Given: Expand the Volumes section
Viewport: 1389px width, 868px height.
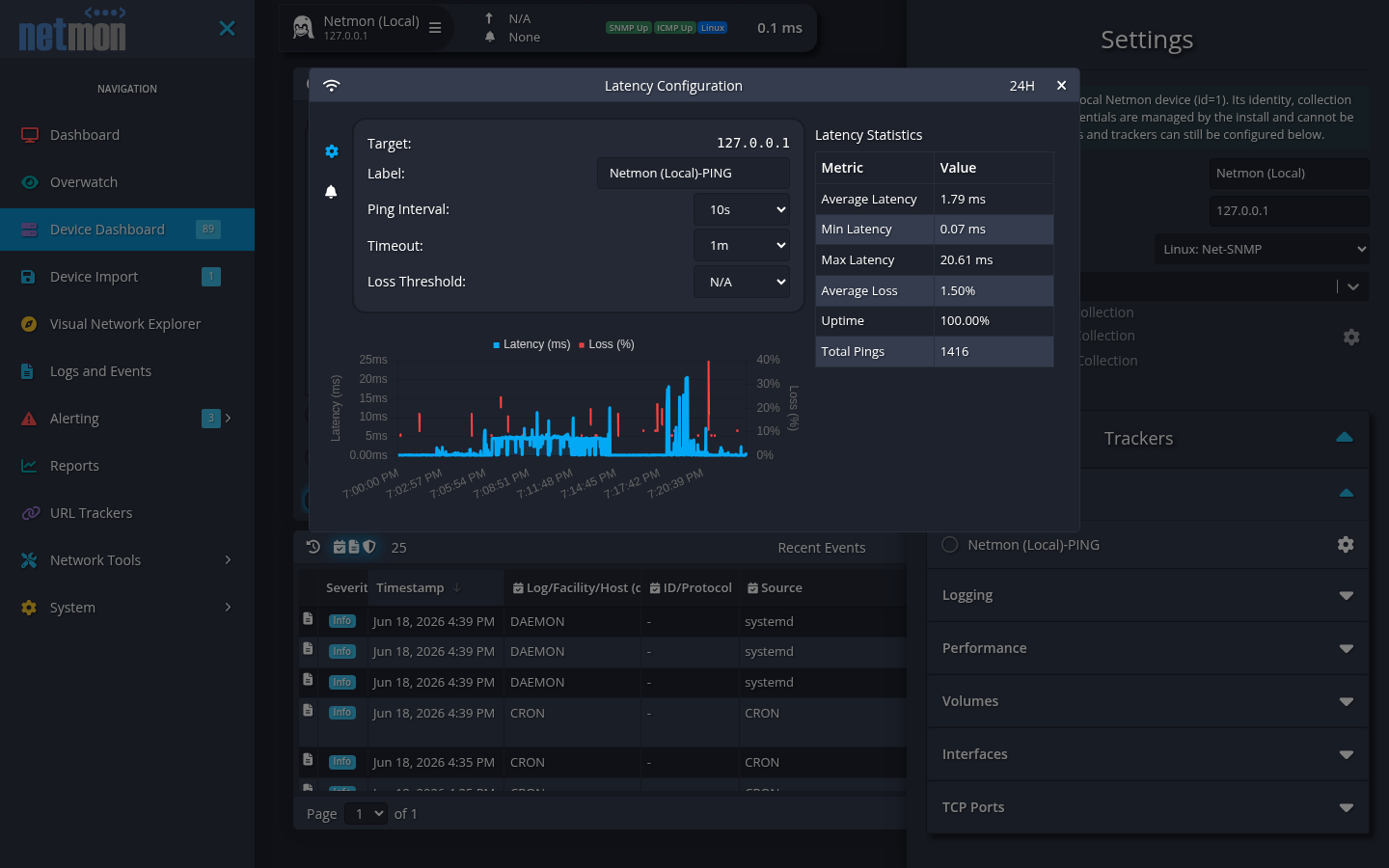Looking at the screenshot, I should click(x=1148, y=701).
